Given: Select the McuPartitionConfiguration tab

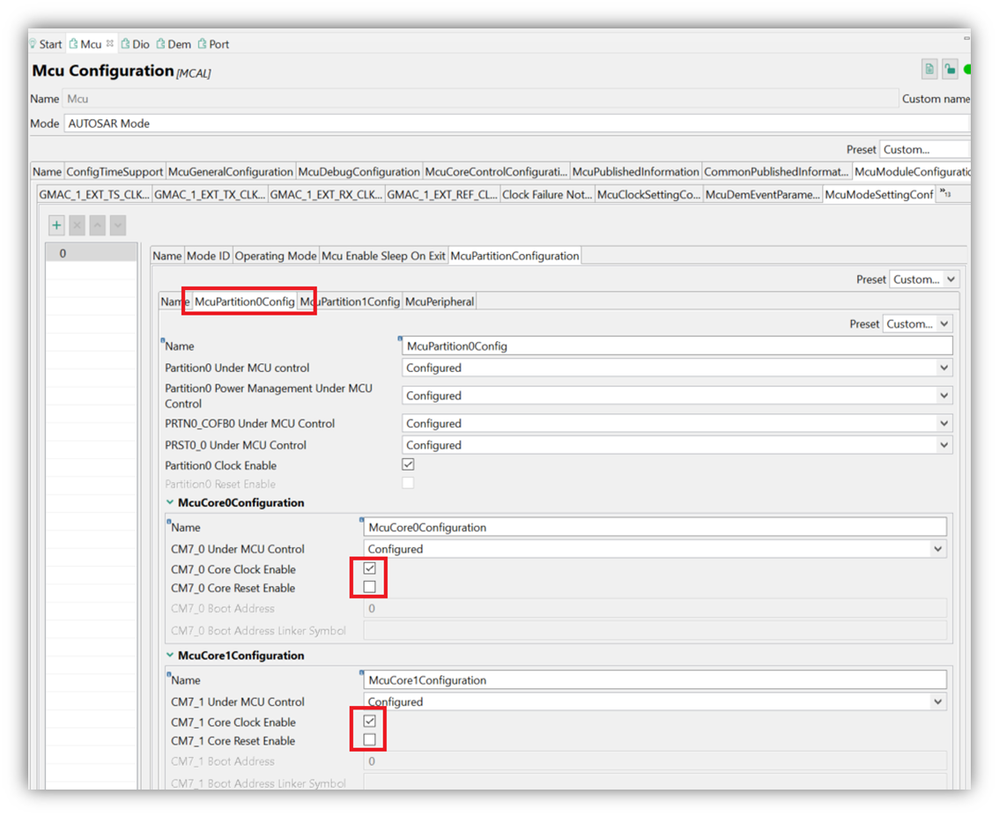Looking at the screenshot, I should [515, 255].
